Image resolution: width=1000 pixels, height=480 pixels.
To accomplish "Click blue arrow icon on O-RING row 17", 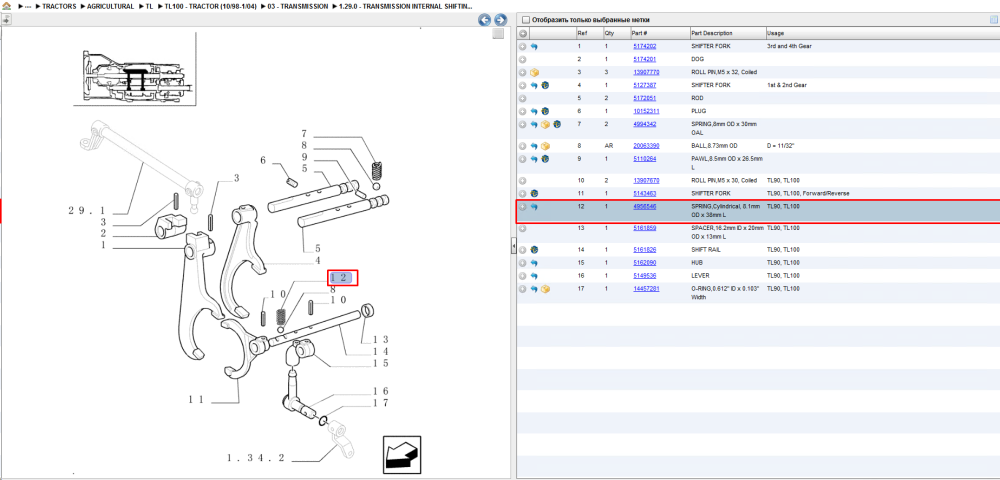I will pyautogui.click(x=534, y=289).
